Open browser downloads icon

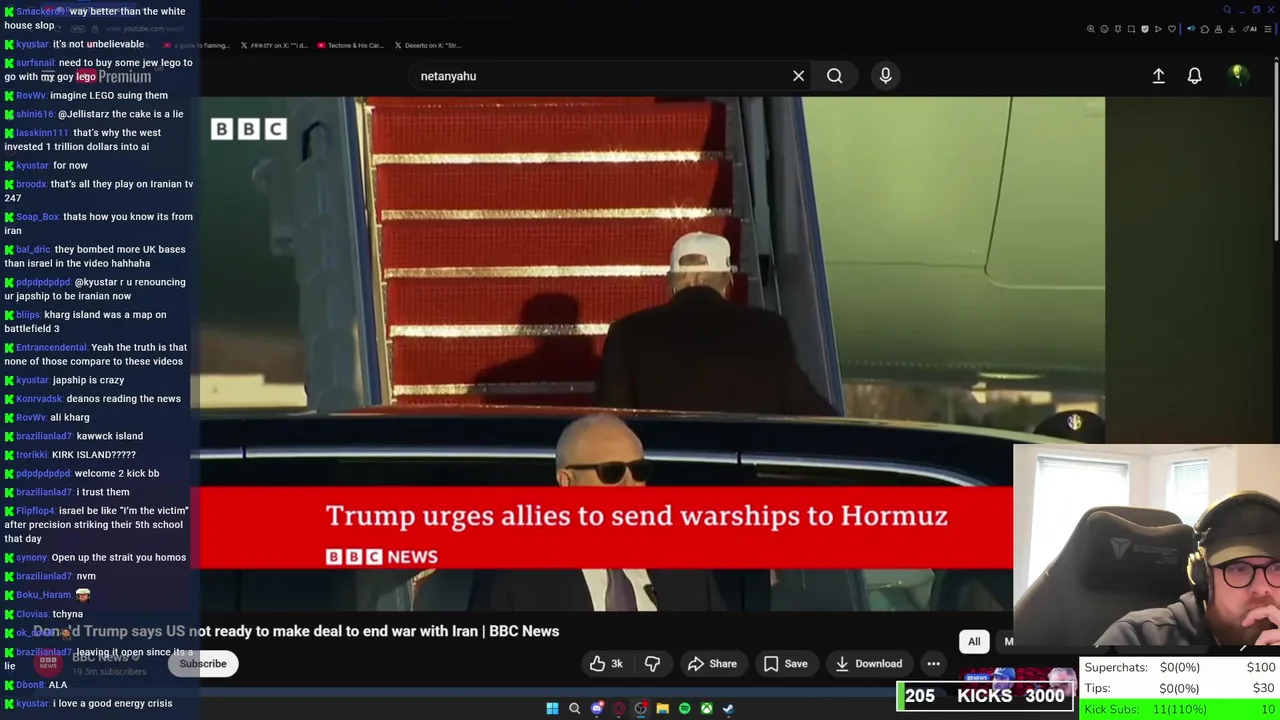click(x=1231, y=29)
